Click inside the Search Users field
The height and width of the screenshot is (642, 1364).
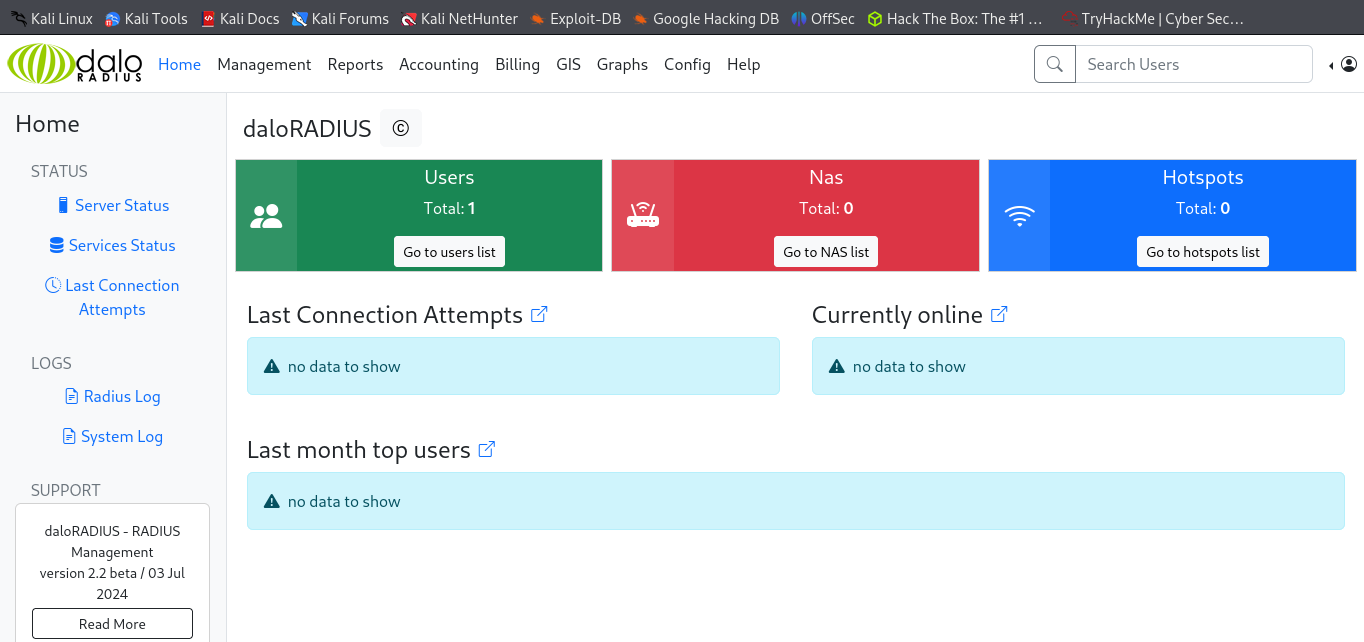1195,64
